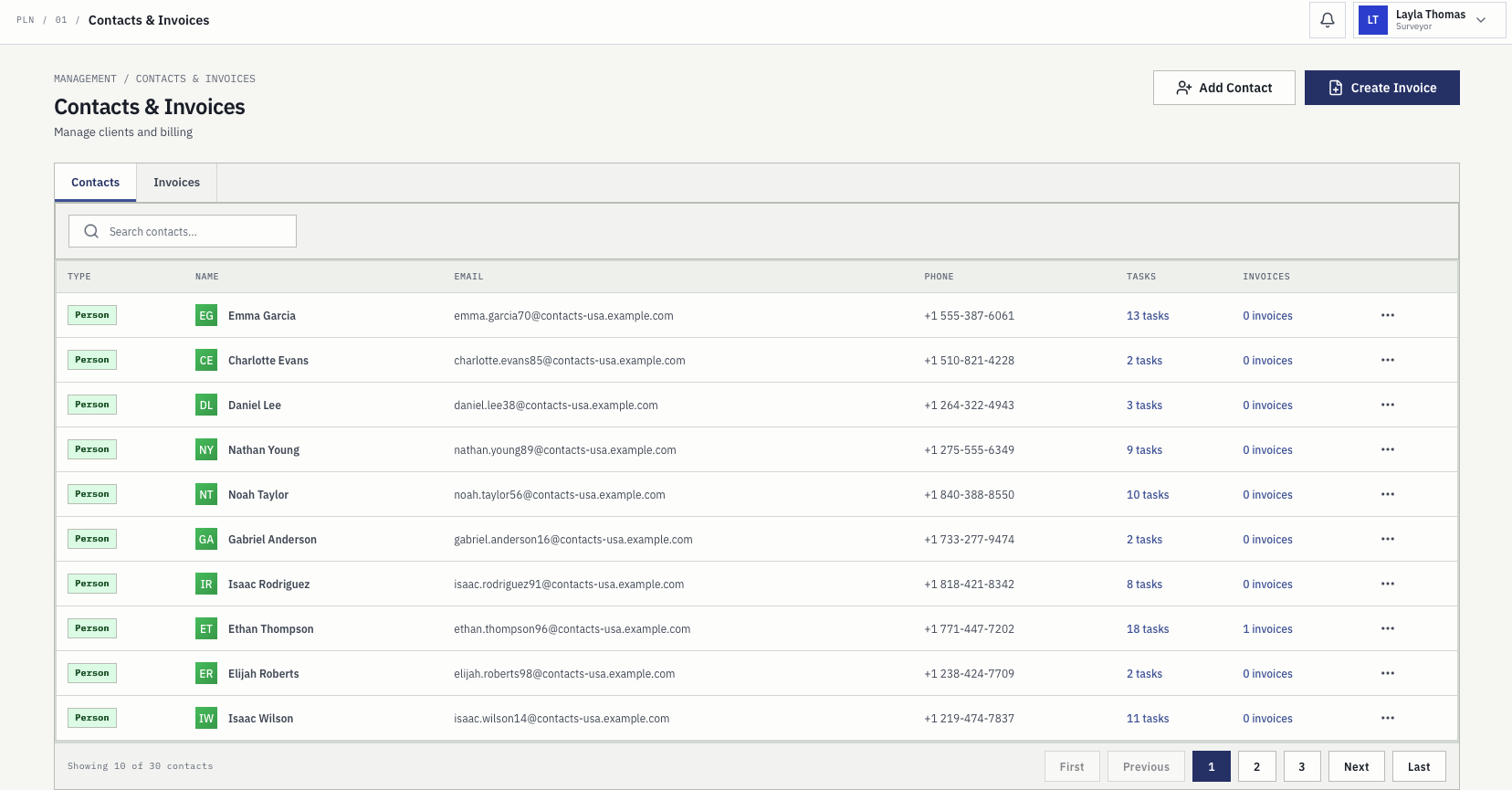
Task: Click the ET avatar for Ethan Thompson
Action: coord(206,628)
